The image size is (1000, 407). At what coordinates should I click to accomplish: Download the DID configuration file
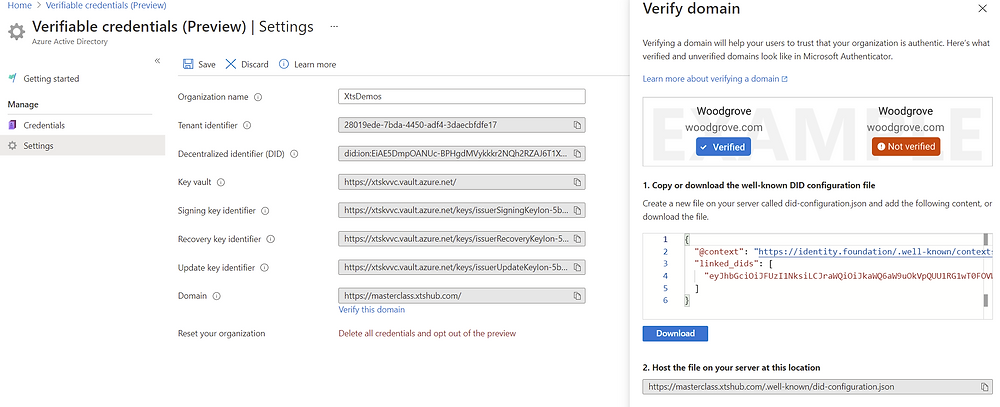[x=675, y=334]
